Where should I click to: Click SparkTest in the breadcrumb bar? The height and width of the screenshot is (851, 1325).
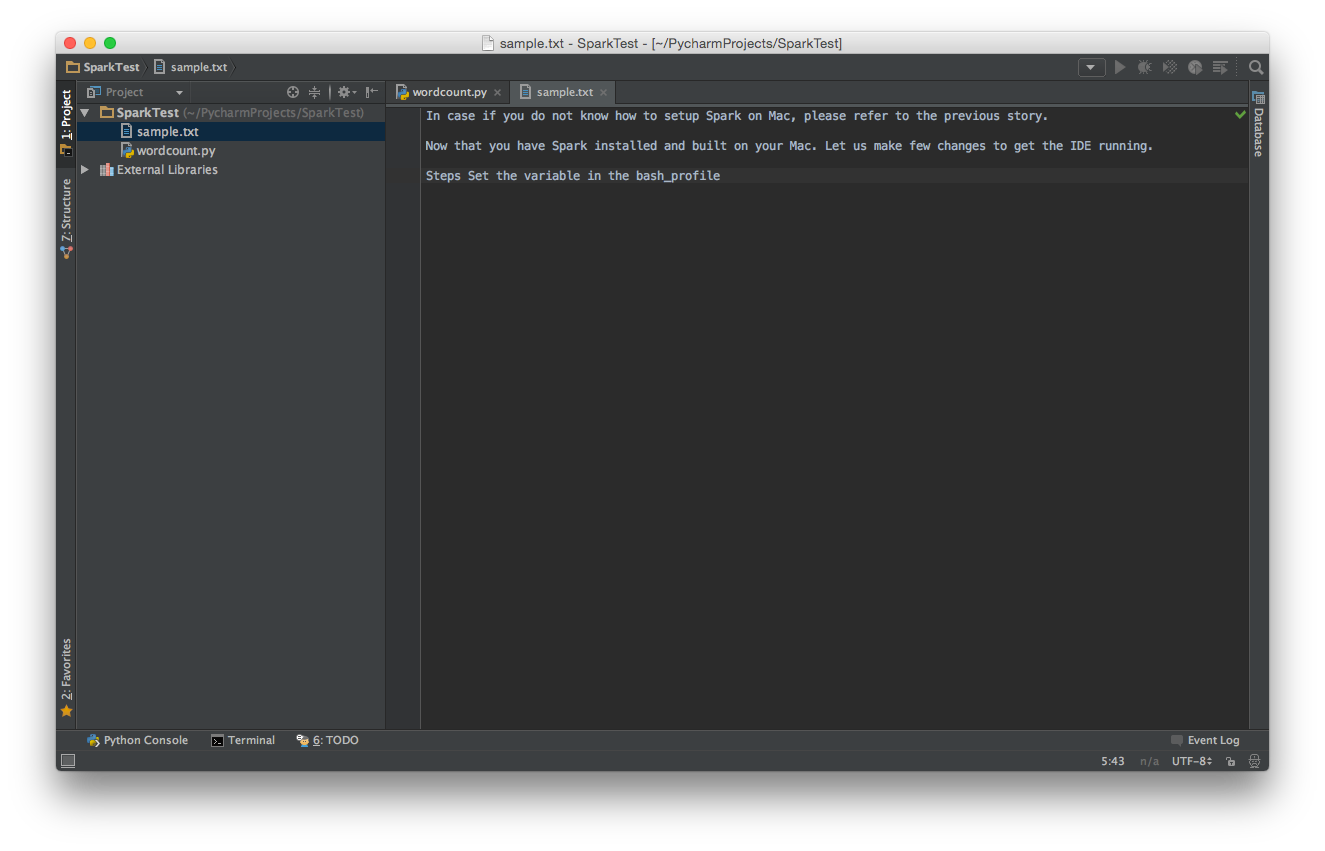pyautogui.click(x=103, y=67)
